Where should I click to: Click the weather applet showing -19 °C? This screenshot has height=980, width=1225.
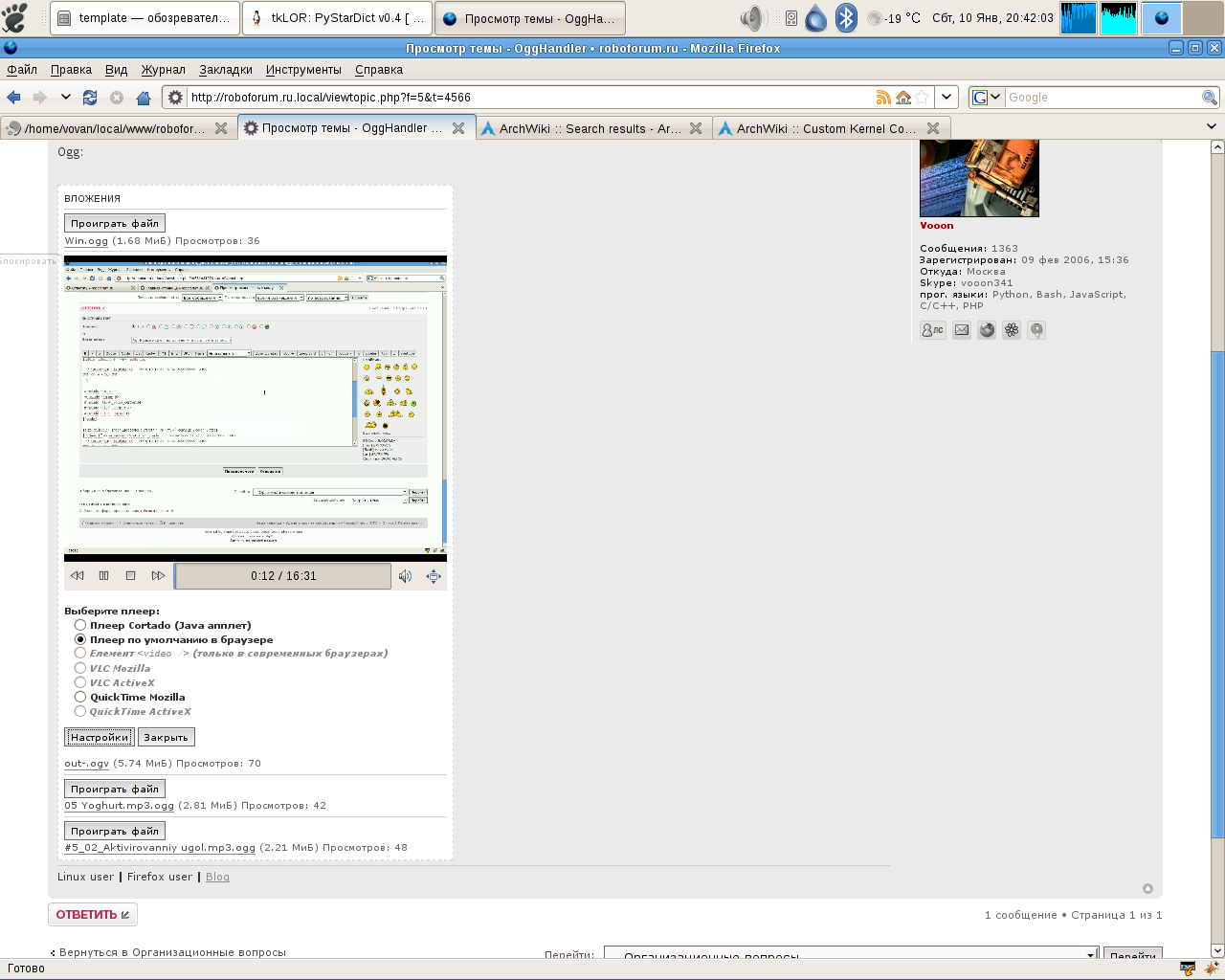click(x=894, y=18)
